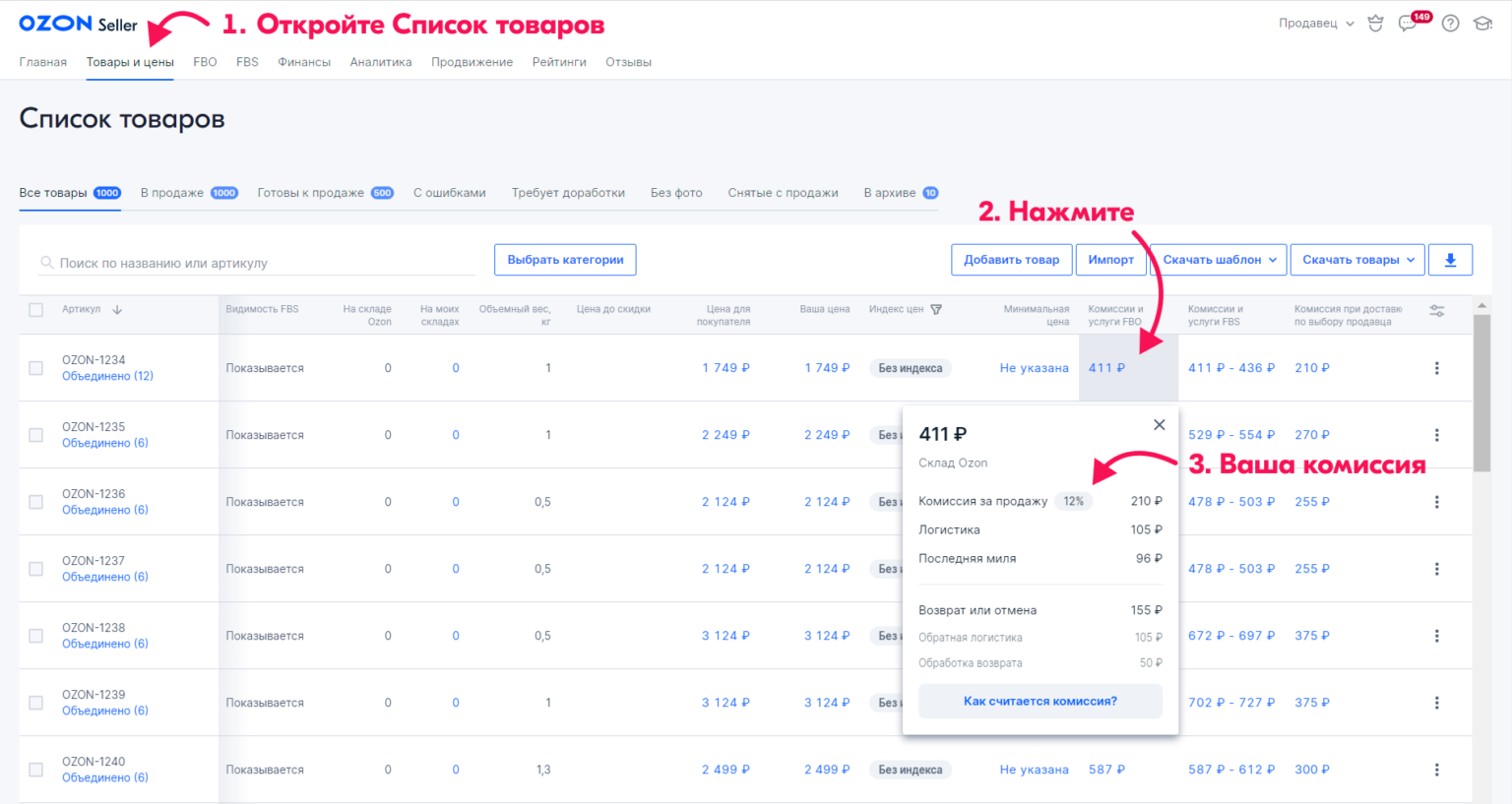Select the OZON-1235 row checkbox

[x=36, y=435]
